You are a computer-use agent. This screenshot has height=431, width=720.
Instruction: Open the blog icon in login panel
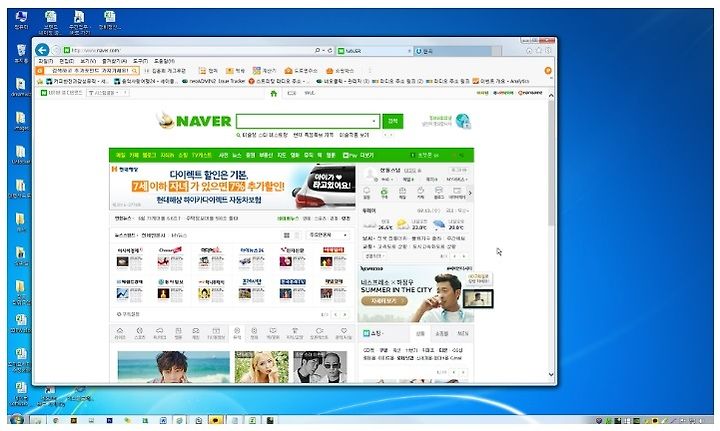pyautogui.click(x=439, y=193)
